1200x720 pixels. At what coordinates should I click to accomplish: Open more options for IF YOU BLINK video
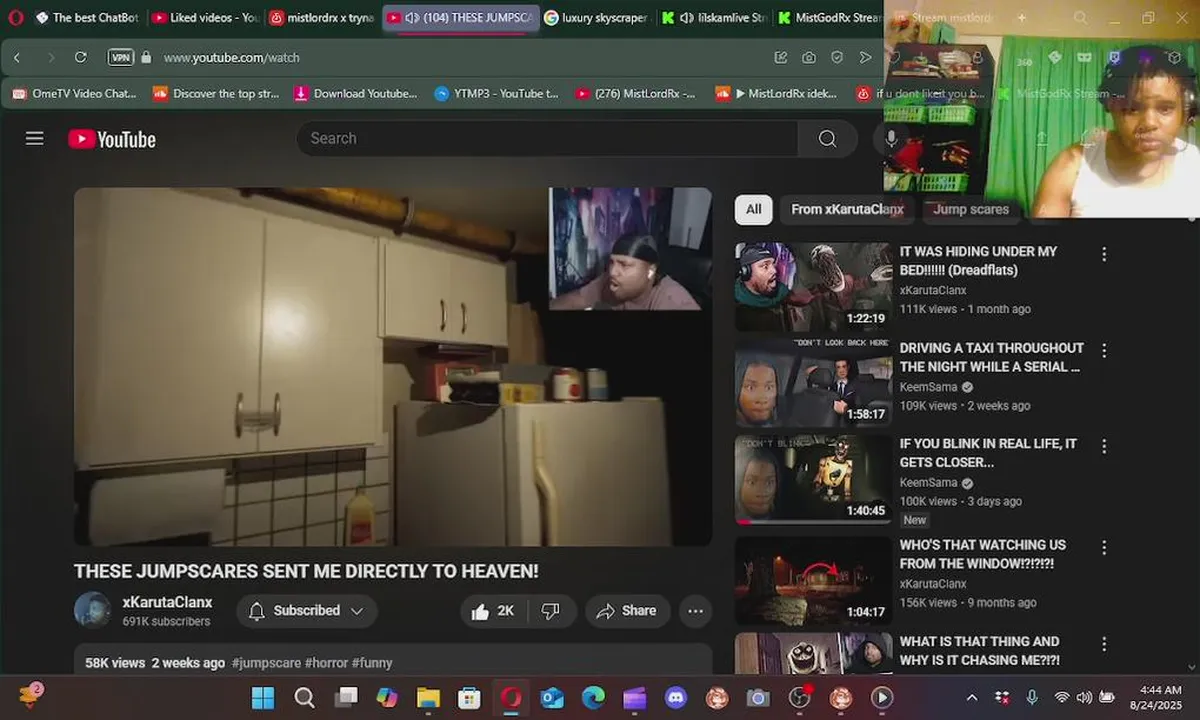coord(1104,447)
